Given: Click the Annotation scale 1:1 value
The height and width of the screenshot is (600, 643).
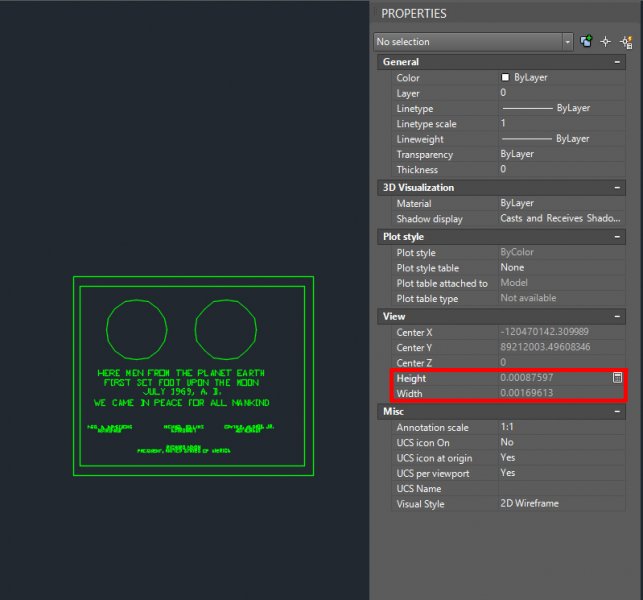Looking at the screenshot, I should pos(562,427).
